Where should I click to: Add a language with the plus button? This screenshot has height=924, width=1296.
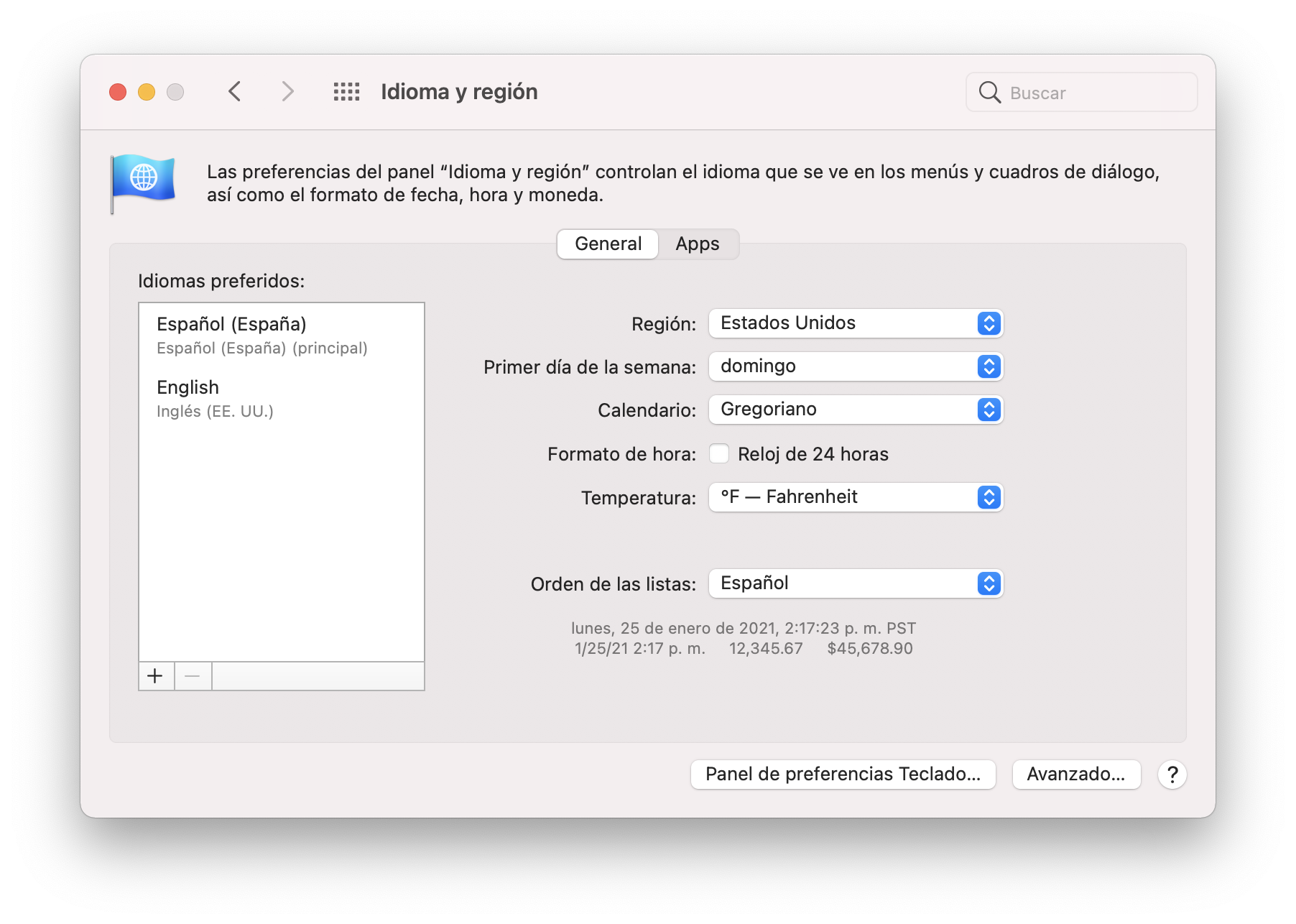coord(155,676)
